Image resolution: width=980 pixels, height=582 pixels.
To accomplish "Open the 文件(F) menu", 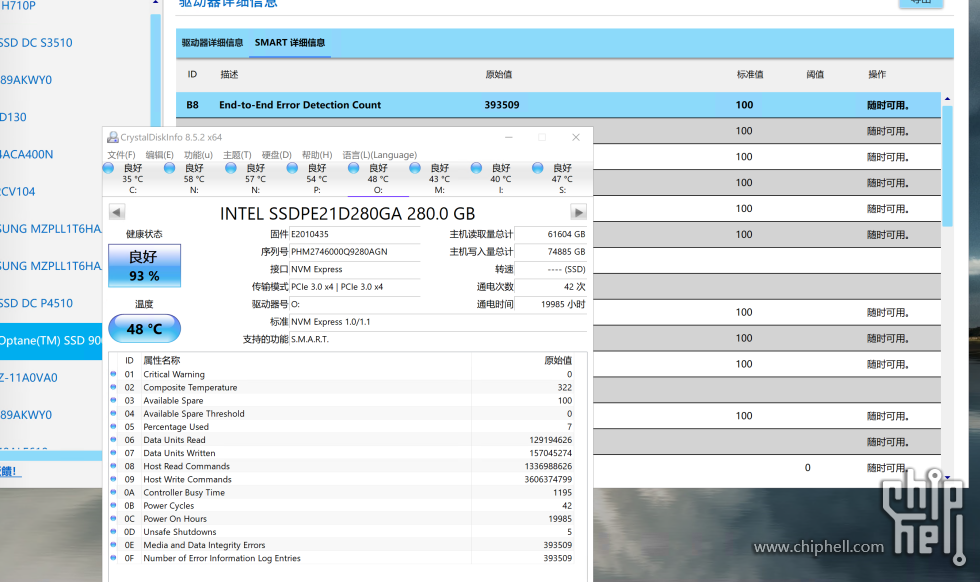I will point(121,154).
